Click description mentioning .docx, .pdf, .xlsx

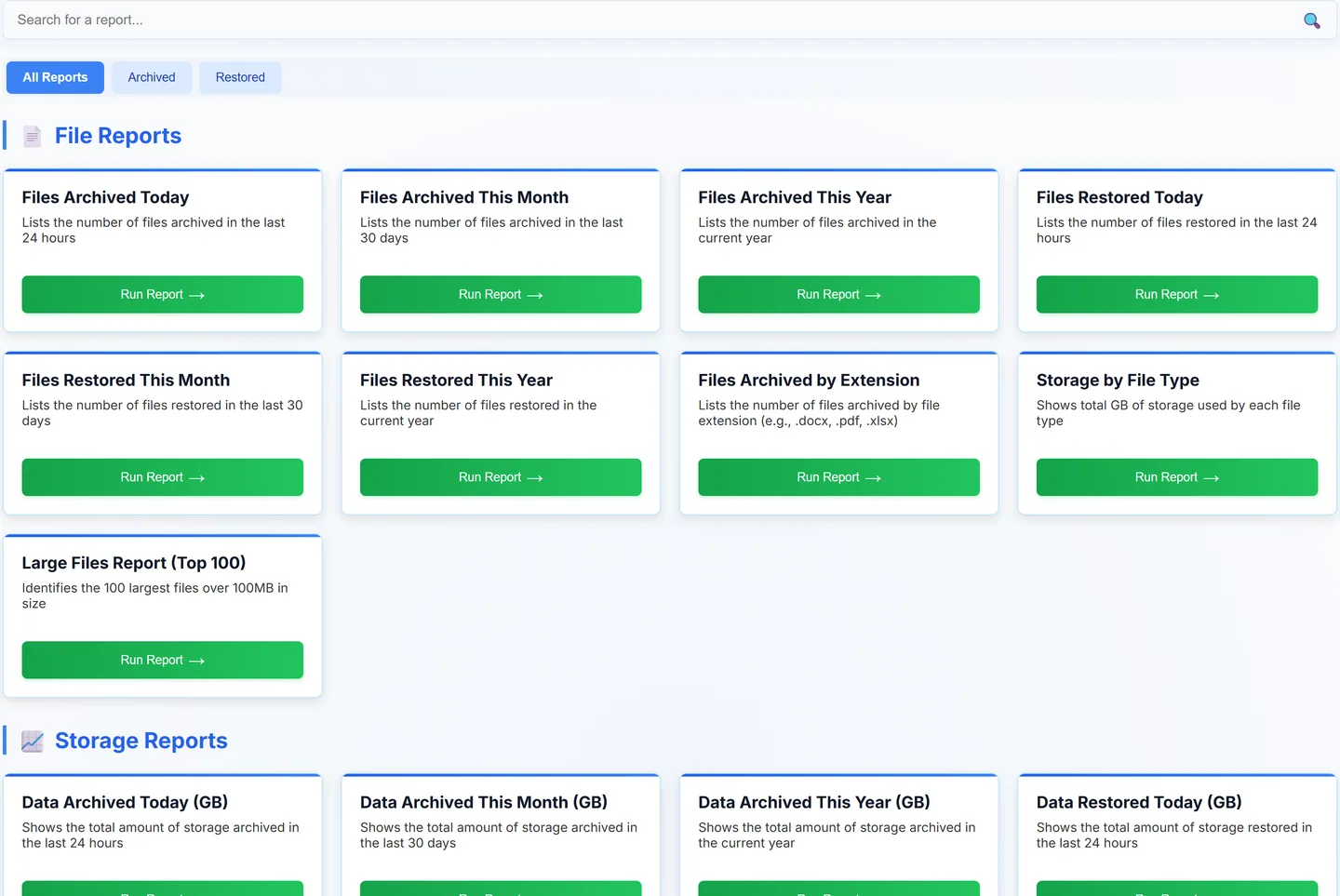click(819, 413)
